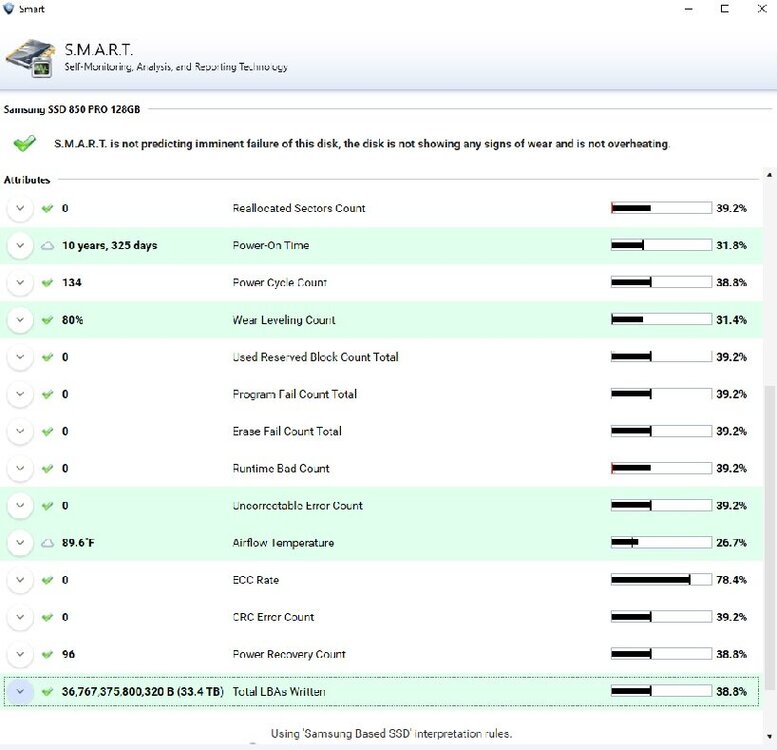The image size is (777, 750).
Task: Expand the Power Cycle Count row
Action: (20, 283)
